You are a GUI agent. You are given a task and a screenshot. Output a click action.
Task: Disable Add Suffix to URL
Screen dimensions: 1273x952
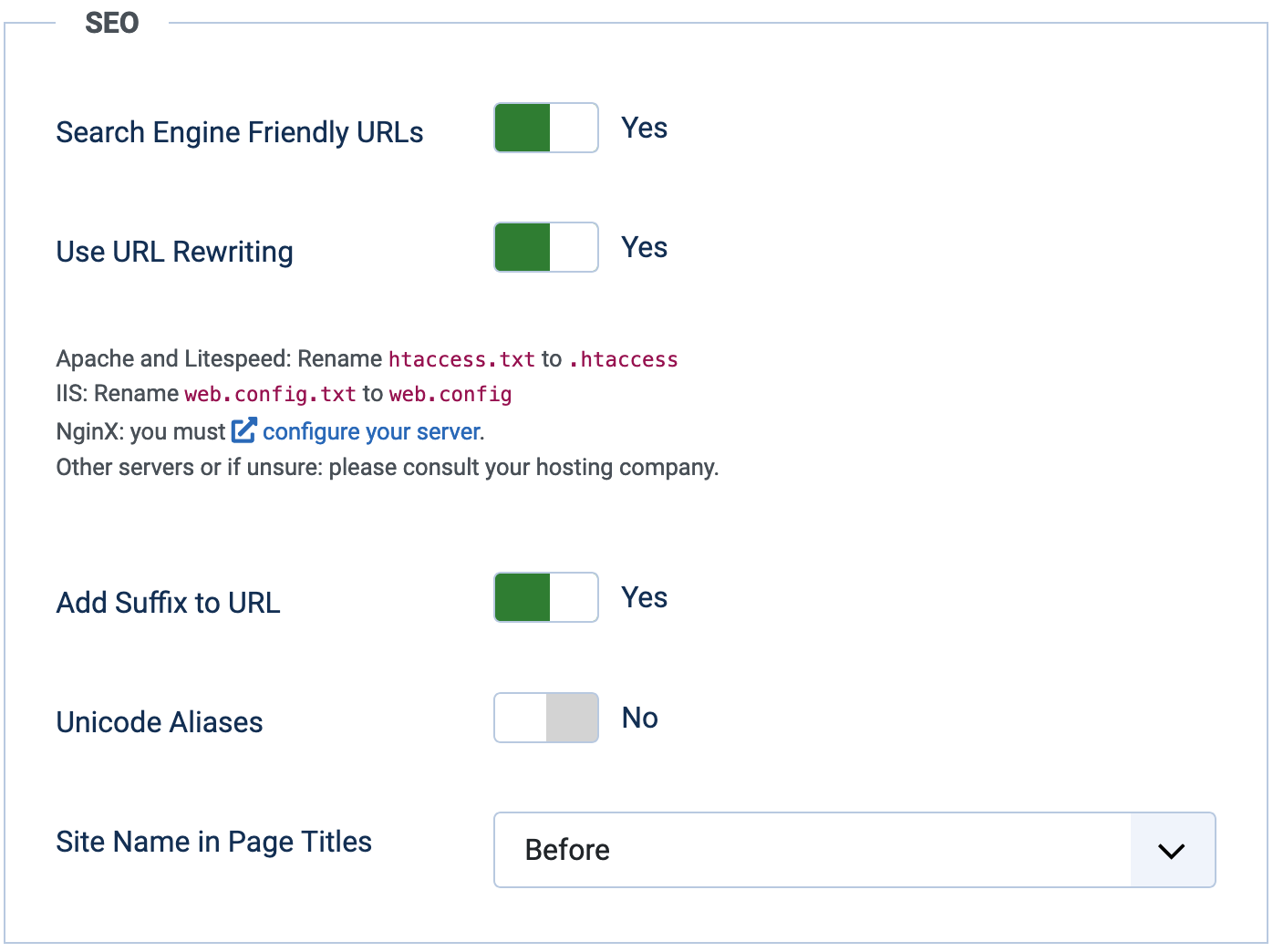tap(545, 597)
